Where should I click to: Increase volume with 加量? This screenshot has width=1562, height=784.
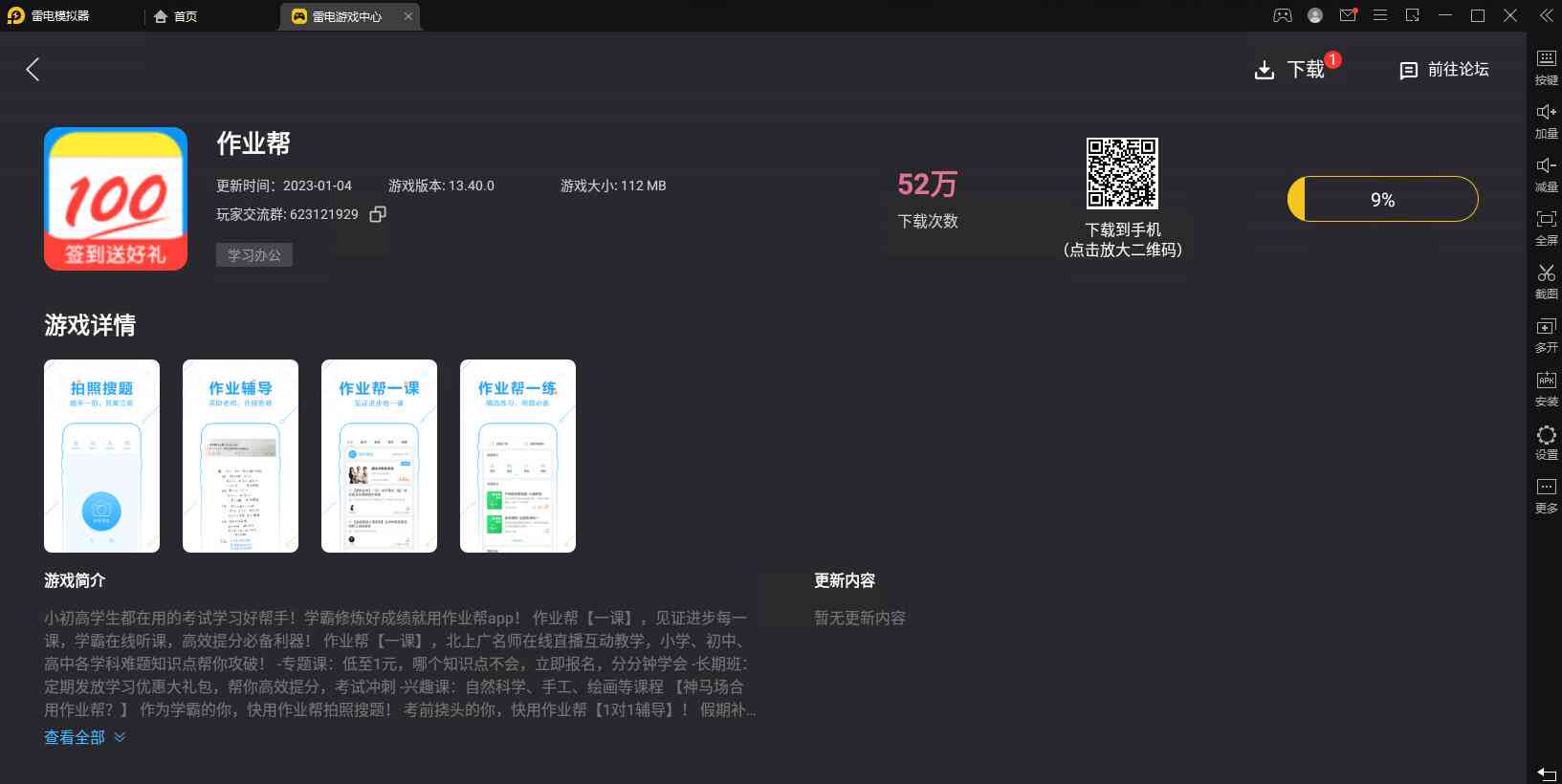point(1546,120)
